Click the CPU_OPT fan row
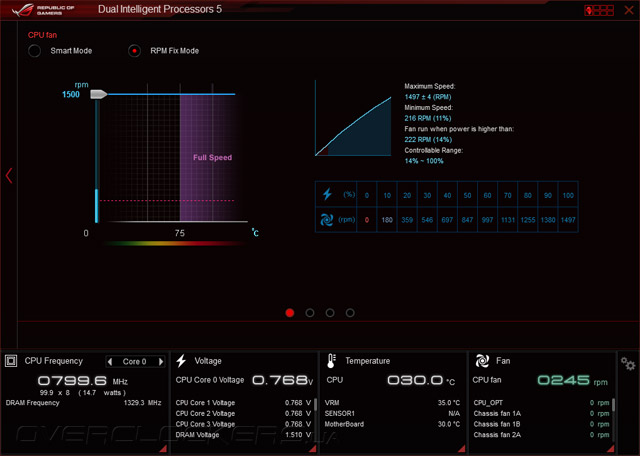The image size is (640, 456). click(541, 403)
